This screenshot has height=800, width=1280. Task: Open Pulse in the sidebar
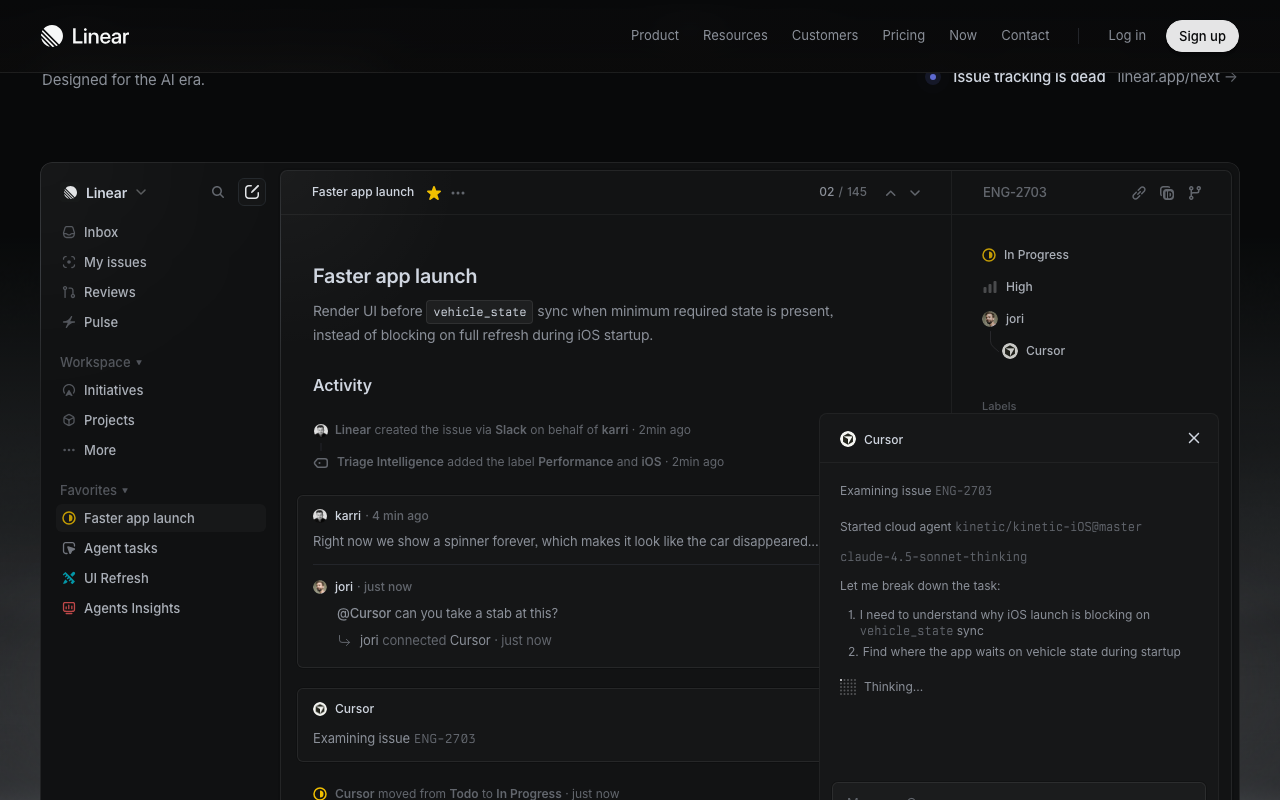click(x=160, y=322)
